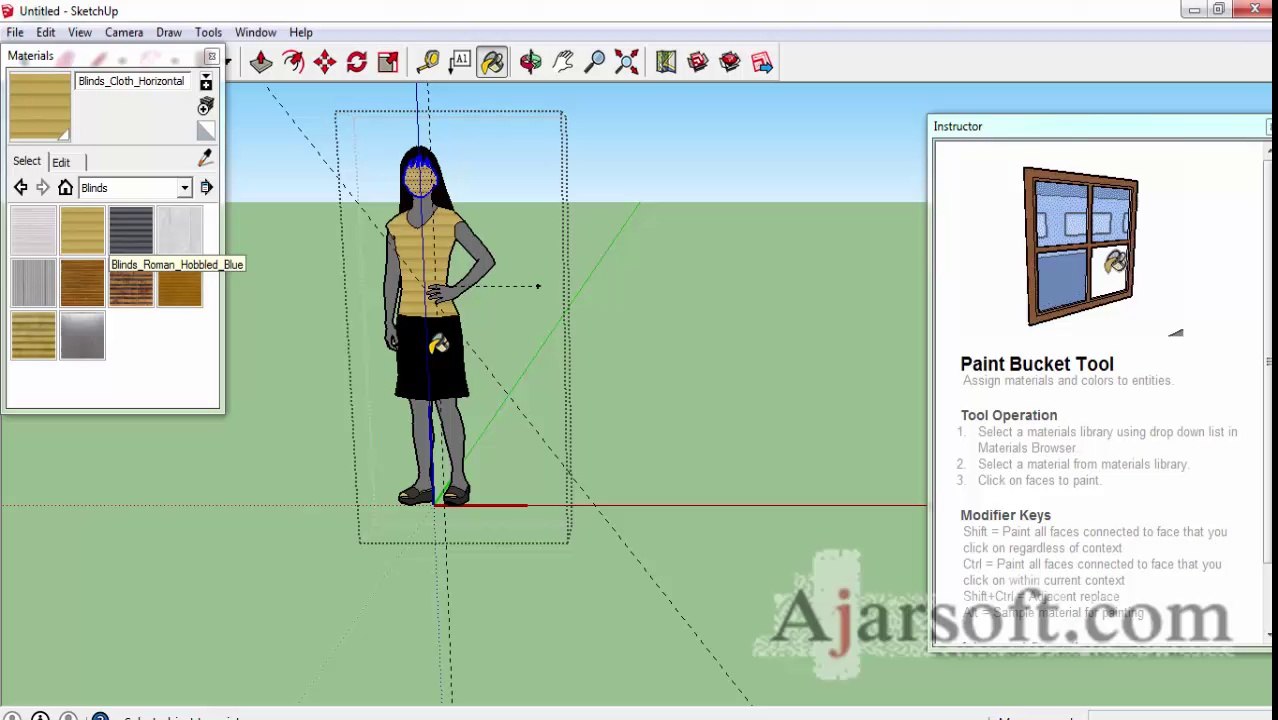Choose the gray vertical blinds swatch
1278x720 pixels.
coord(34,283)
